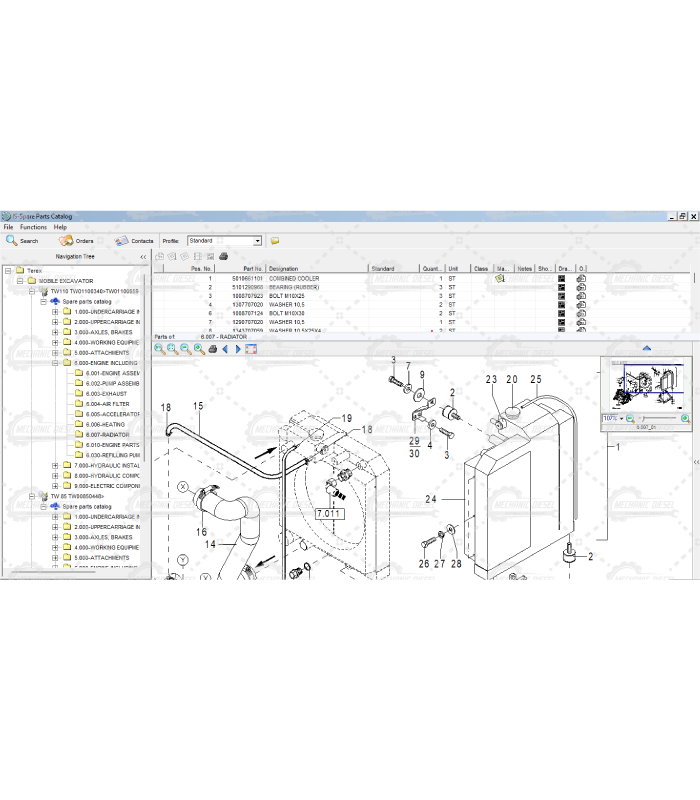Select the 6.007-RADIATOR tree item

[107, 435]
